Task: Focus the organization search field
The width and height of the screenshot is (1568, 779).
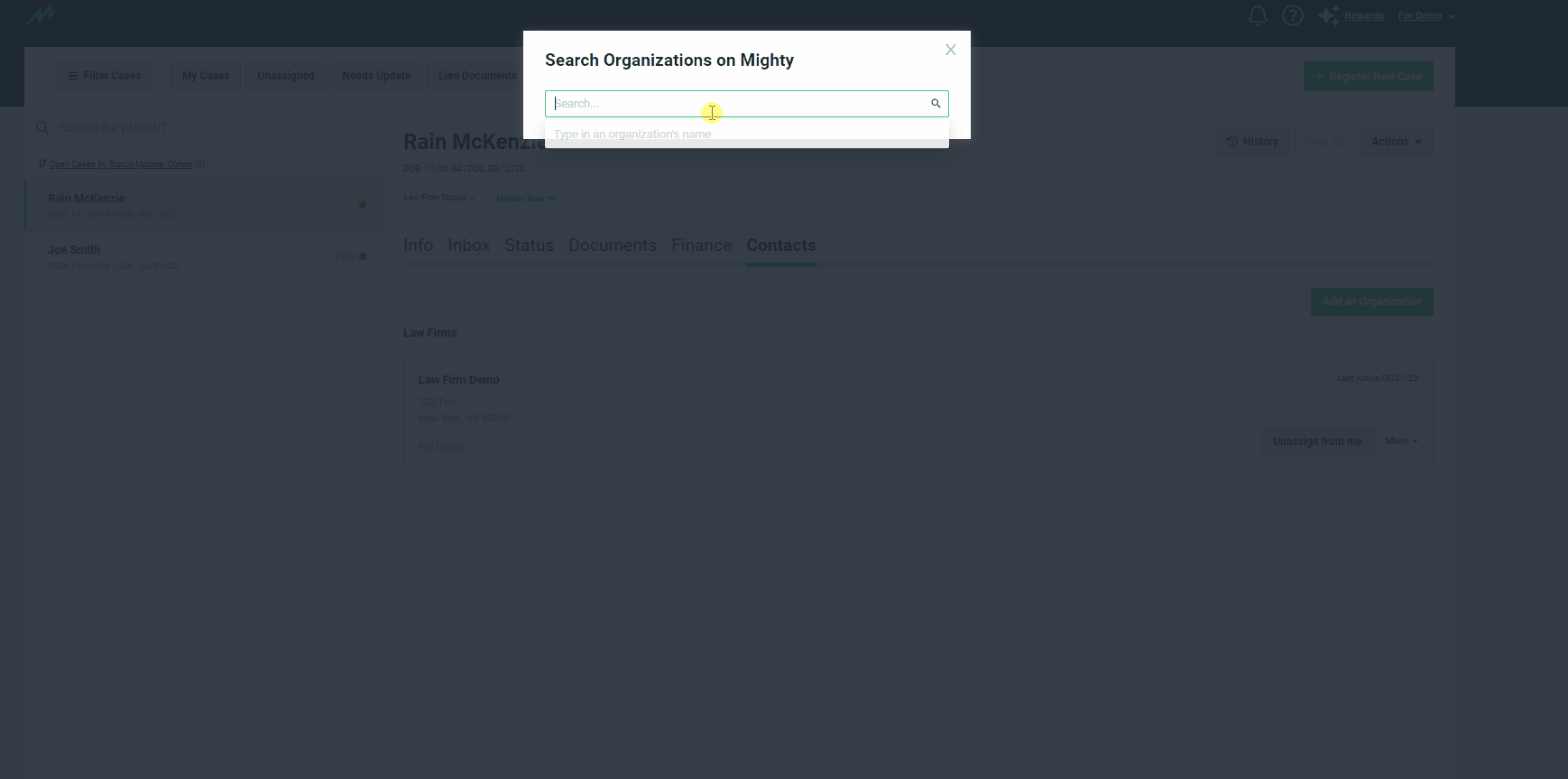Action: click(x=747, y=104)
